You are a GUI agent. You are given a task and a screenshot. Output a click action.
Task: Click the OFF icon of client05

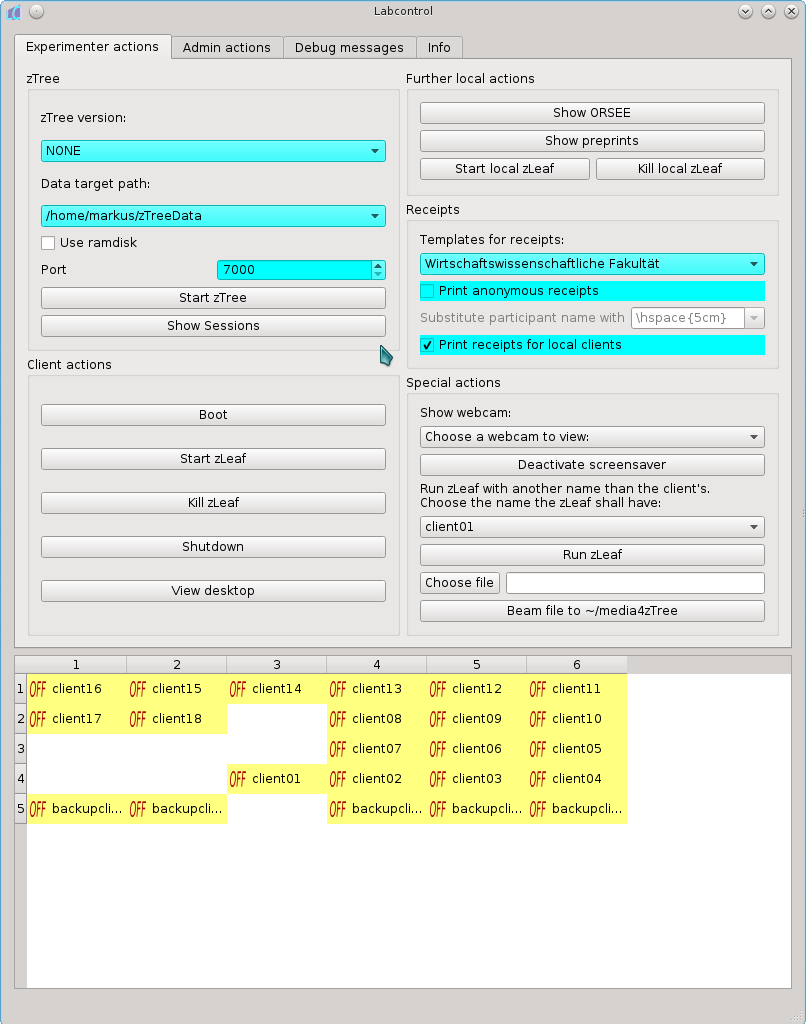tap(538, 749)
